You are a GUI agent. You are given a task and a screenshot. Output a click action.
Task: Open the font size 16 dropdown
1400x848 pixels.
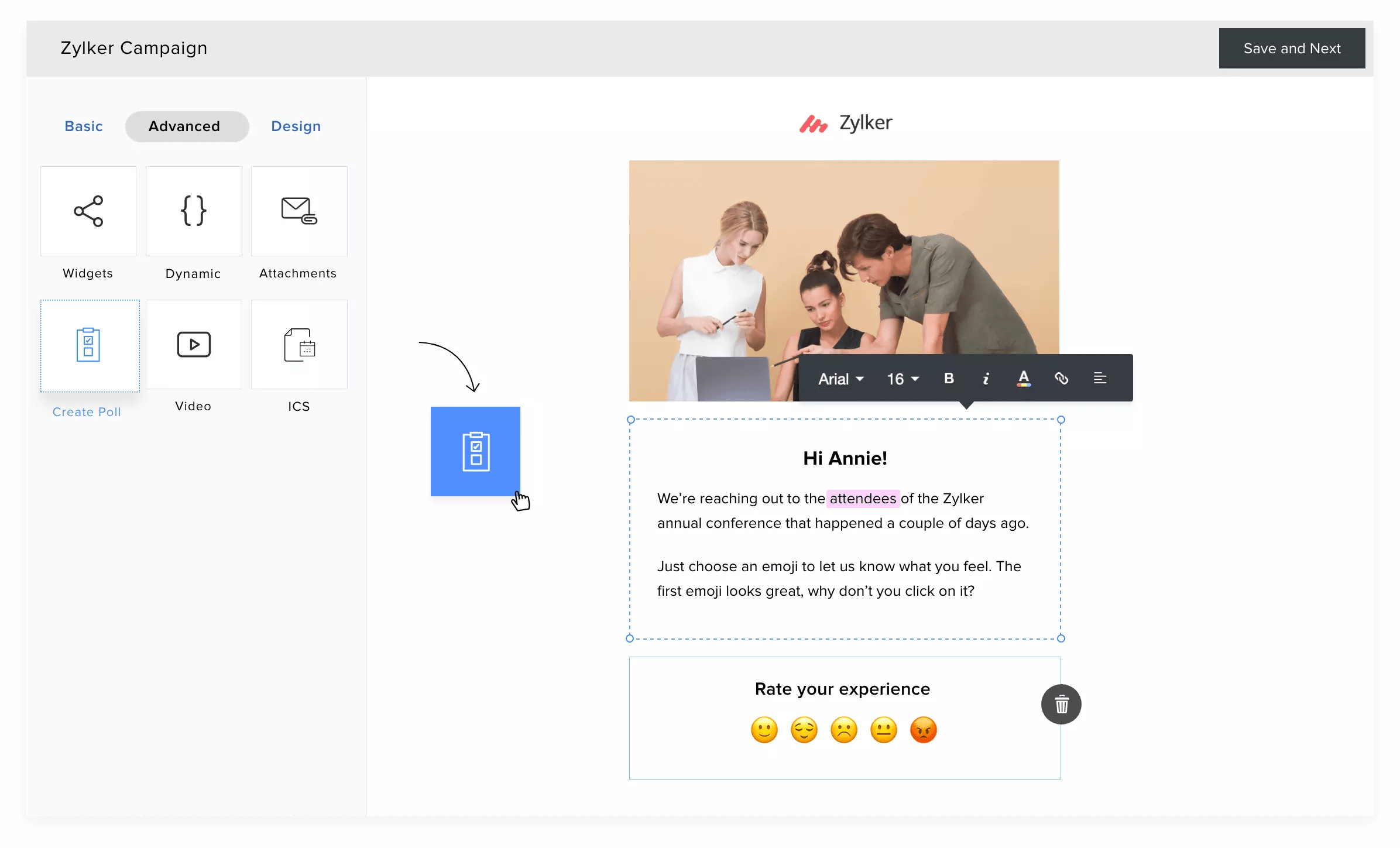click(x=902, y=378)
